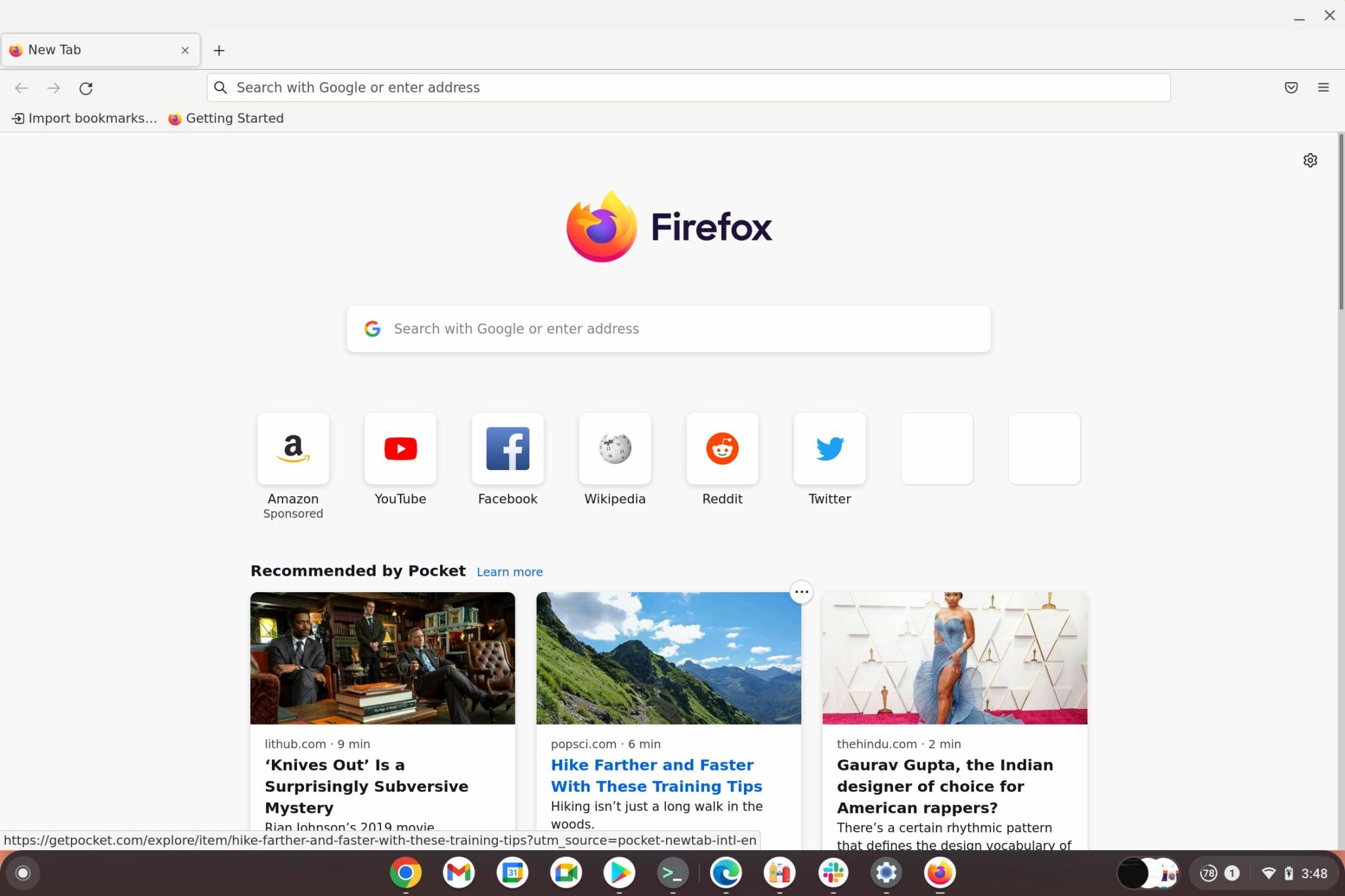The width and height of the screenshot is (1345, 896).
Task: Click the Amazon sponsored shortcut icon
Action: [x=292, y=447]
